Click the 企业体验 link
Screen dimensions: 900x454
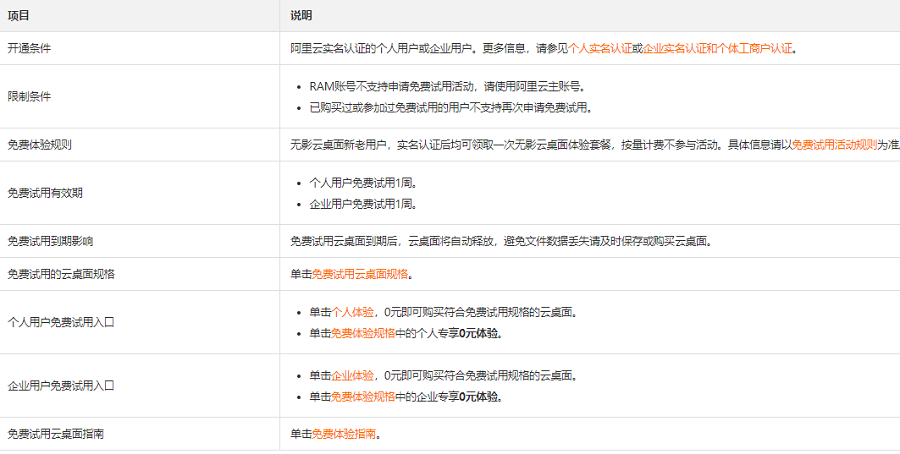352,376
